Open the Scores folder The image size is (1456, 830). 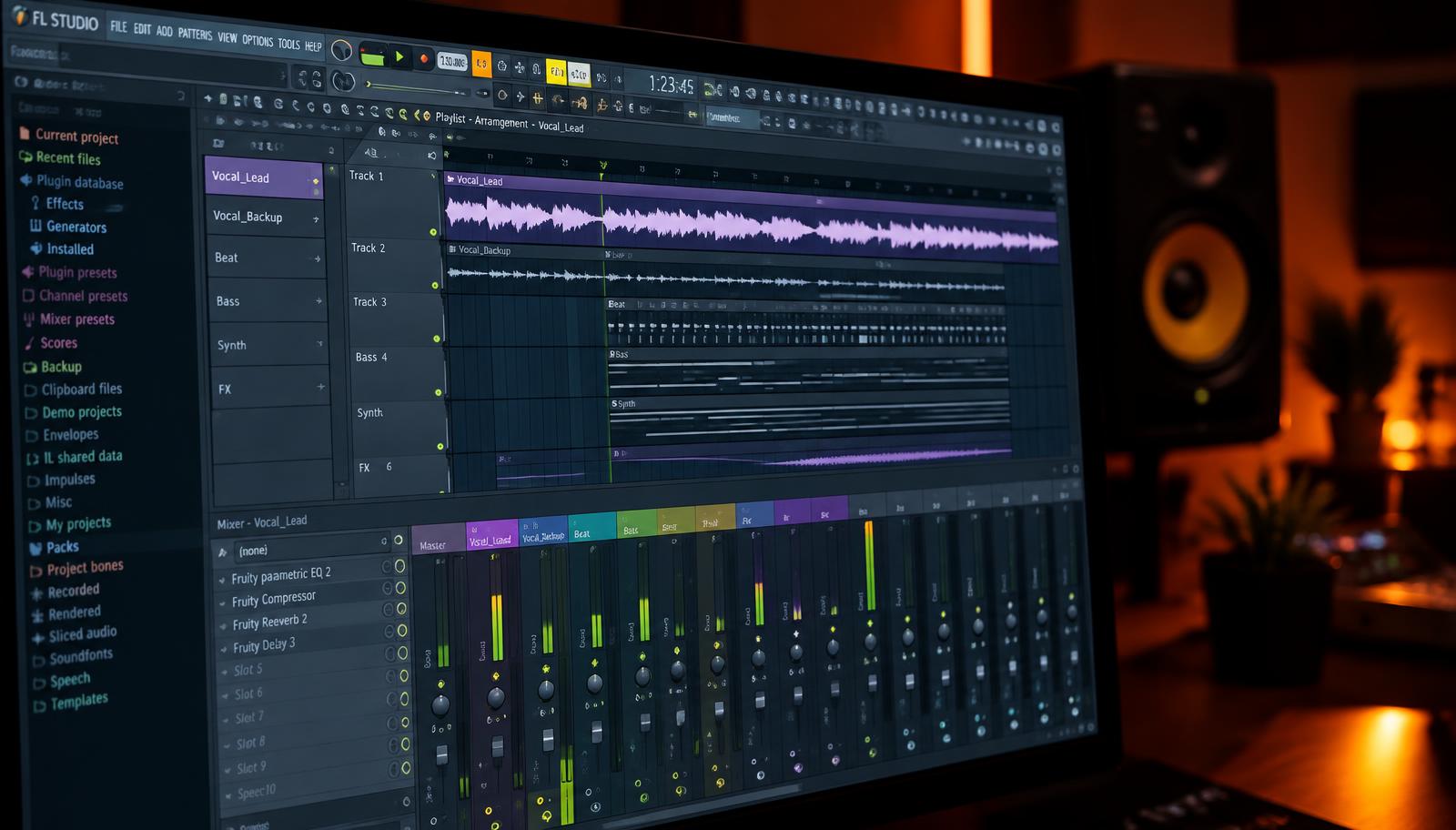[52, 343]
